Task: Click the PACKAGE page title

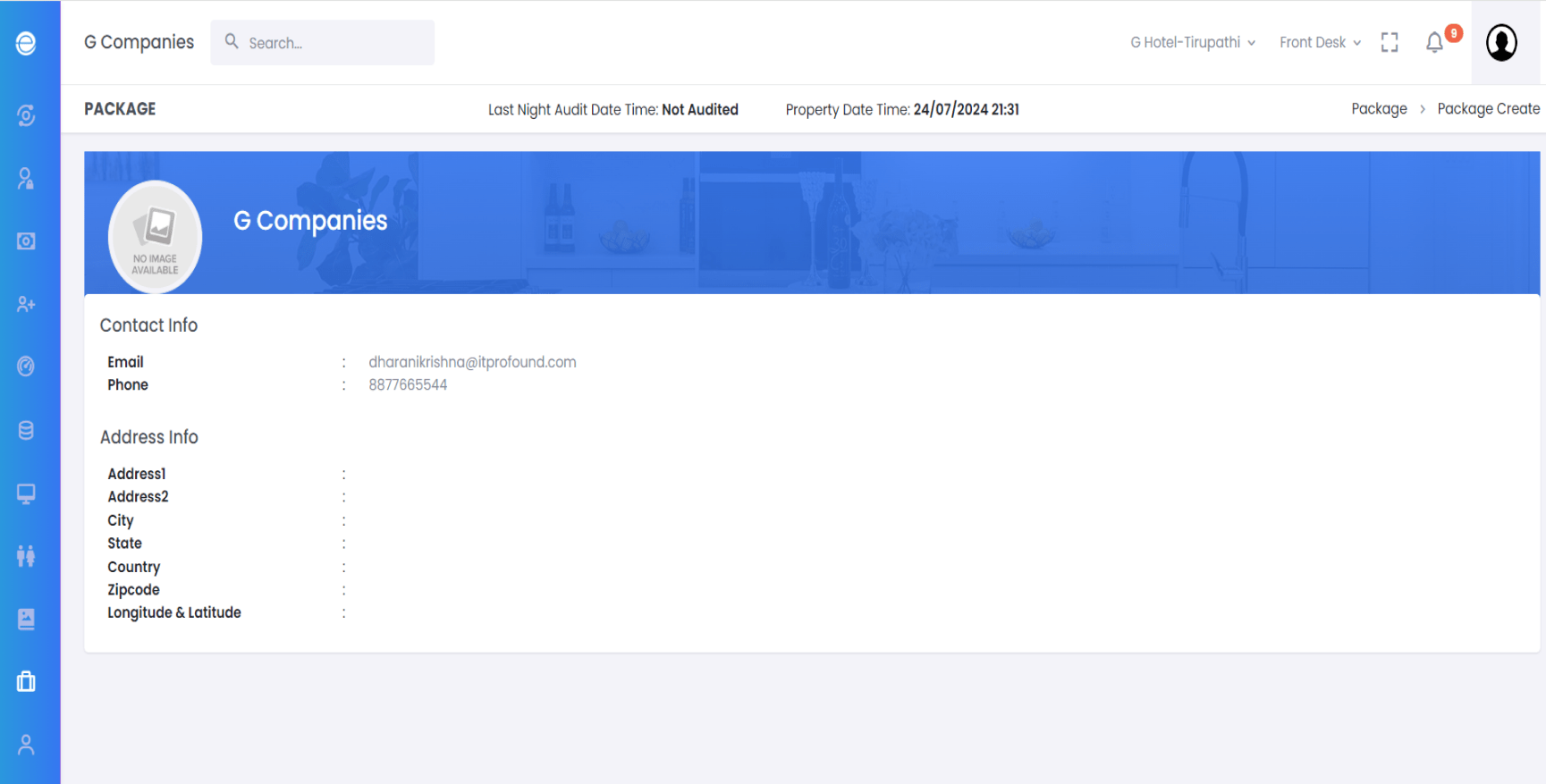Action: tap(120, 109)
